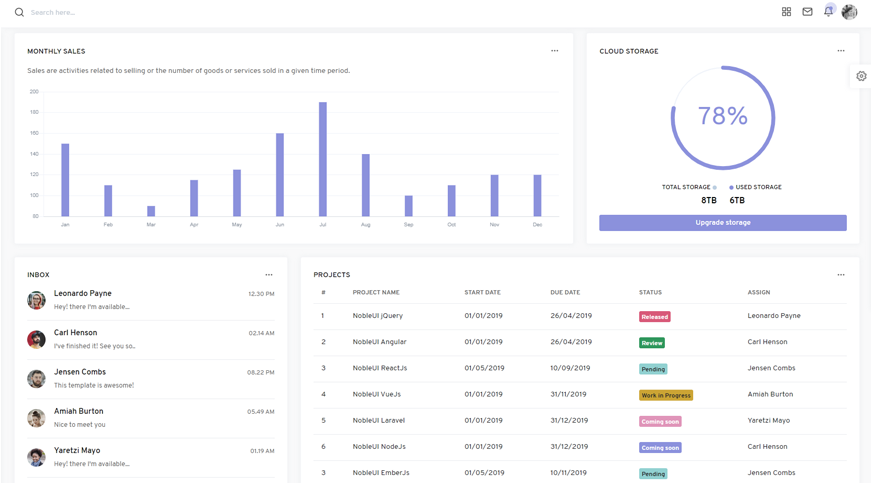The width and height of the screenshot is (871, 483).
Task: Click the Released status badge
Action: coord(654,317)
